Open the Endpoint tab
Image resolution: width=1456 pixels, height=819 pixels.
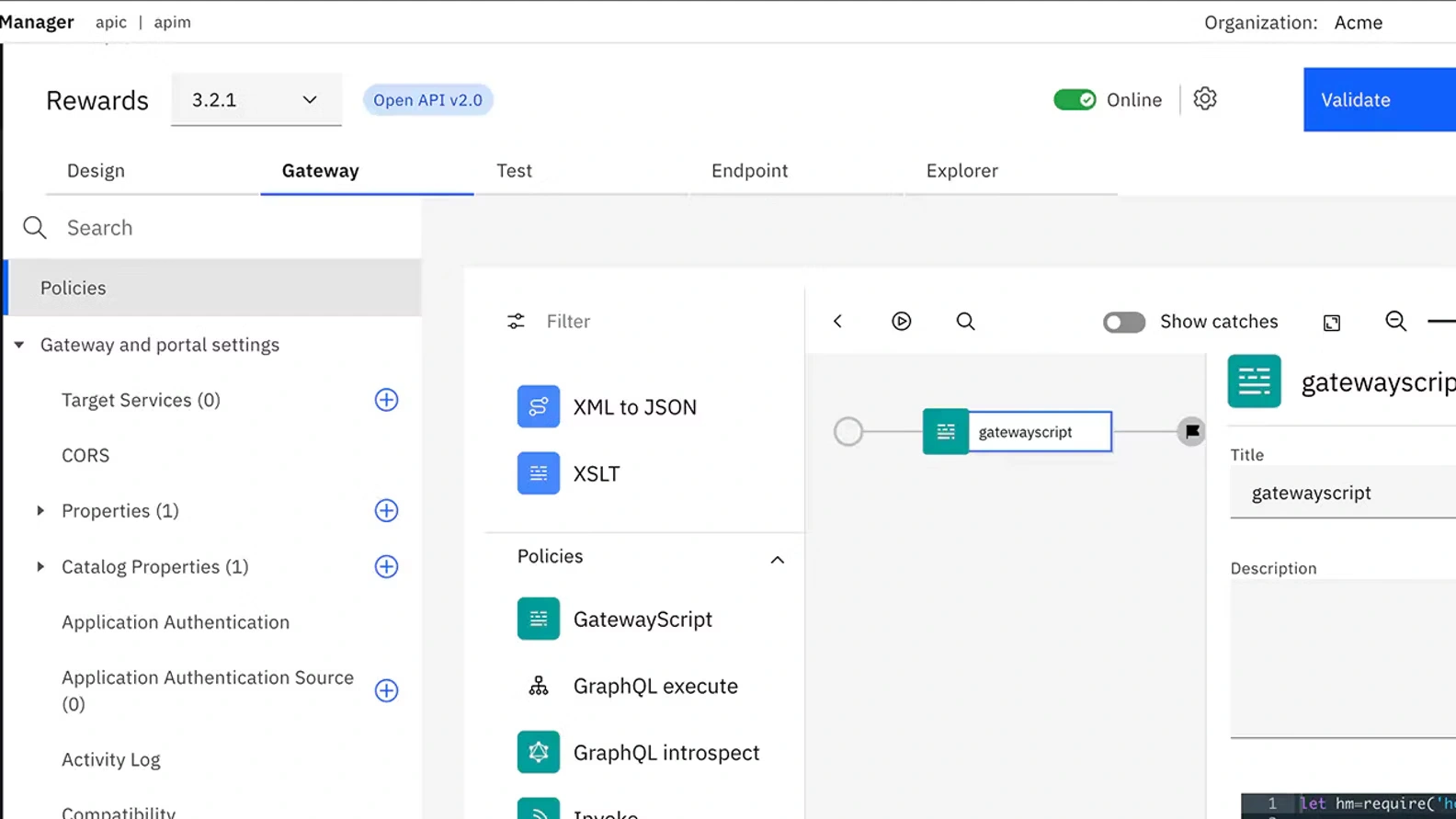pyautogui.click(x=749, y=171)
